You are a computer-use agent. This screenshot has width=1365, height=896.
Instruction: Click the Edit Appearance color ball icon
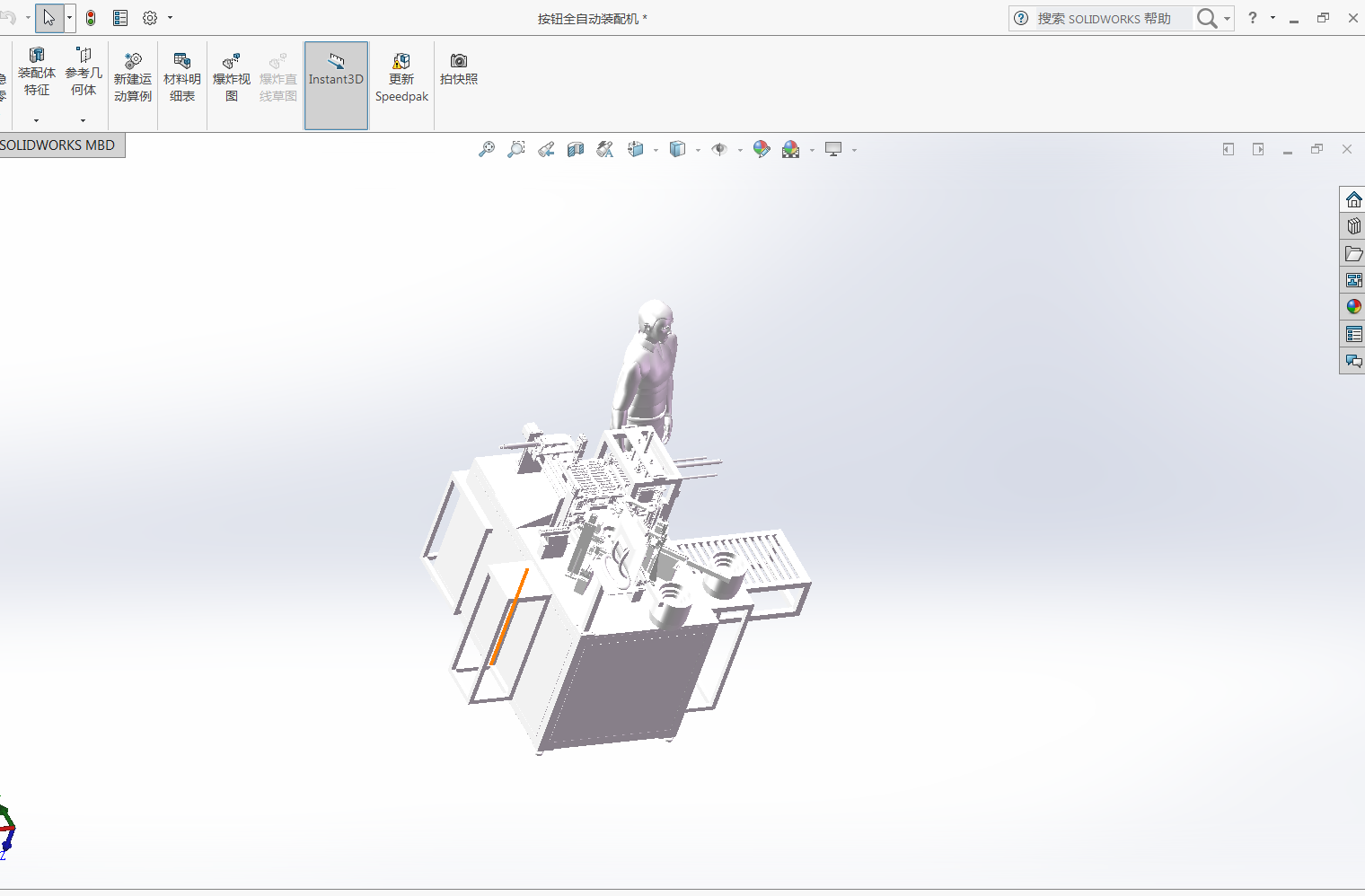762,149
